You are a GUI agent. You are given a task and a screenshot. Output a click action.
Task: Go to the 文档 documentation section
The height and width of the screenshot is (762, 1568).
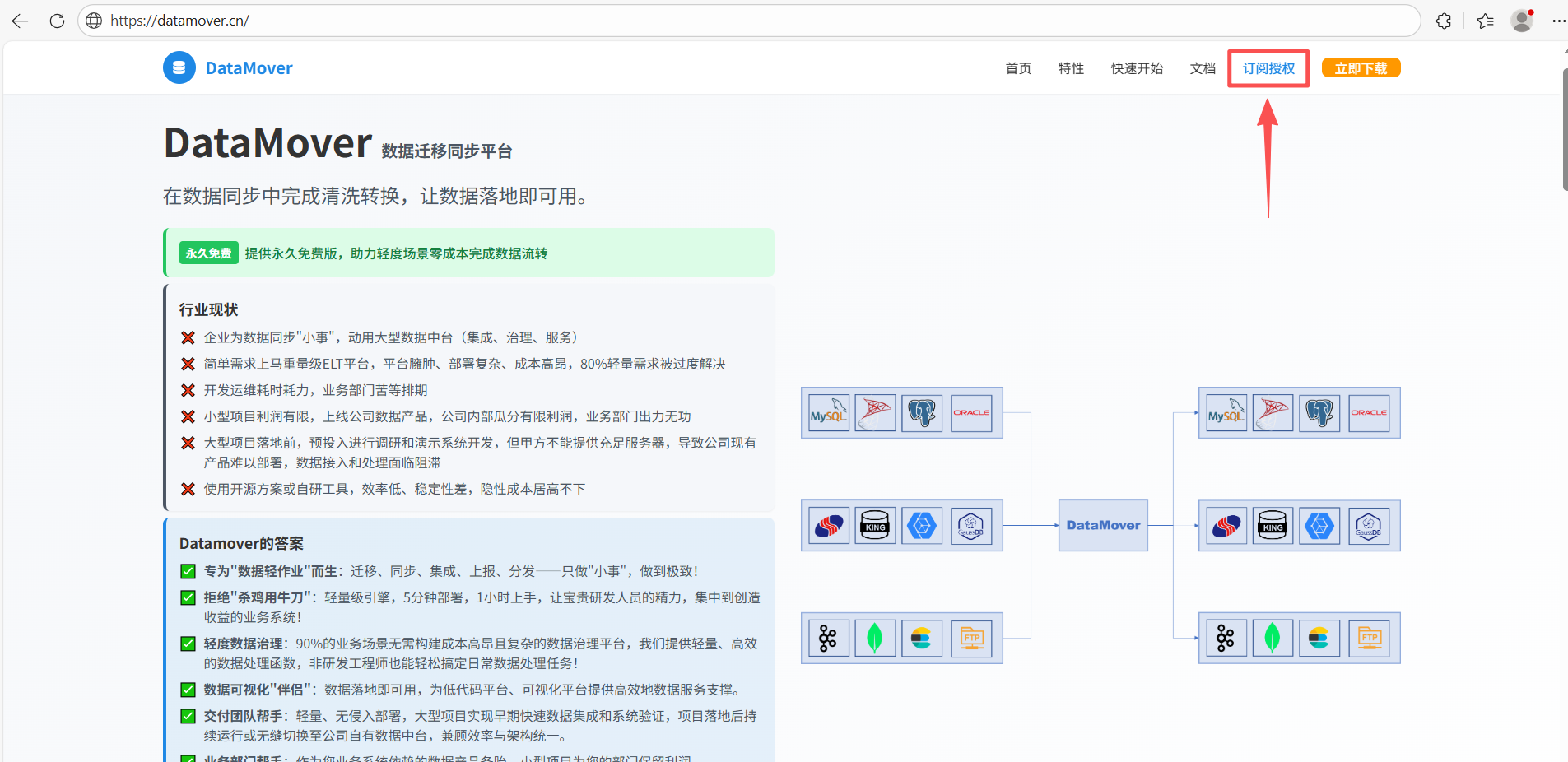tap(1202, 68)
